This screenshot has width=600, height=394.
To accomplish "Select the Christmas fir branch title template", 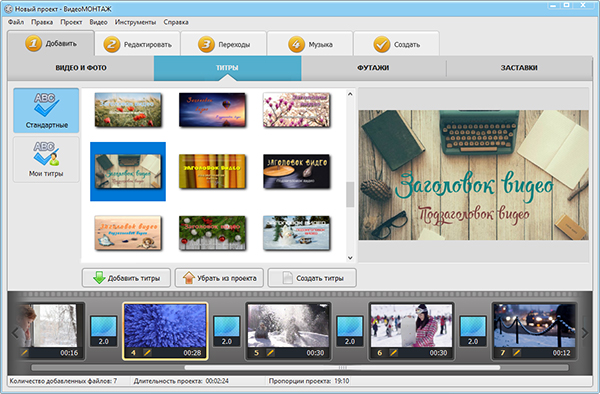I will coord(212,233).
